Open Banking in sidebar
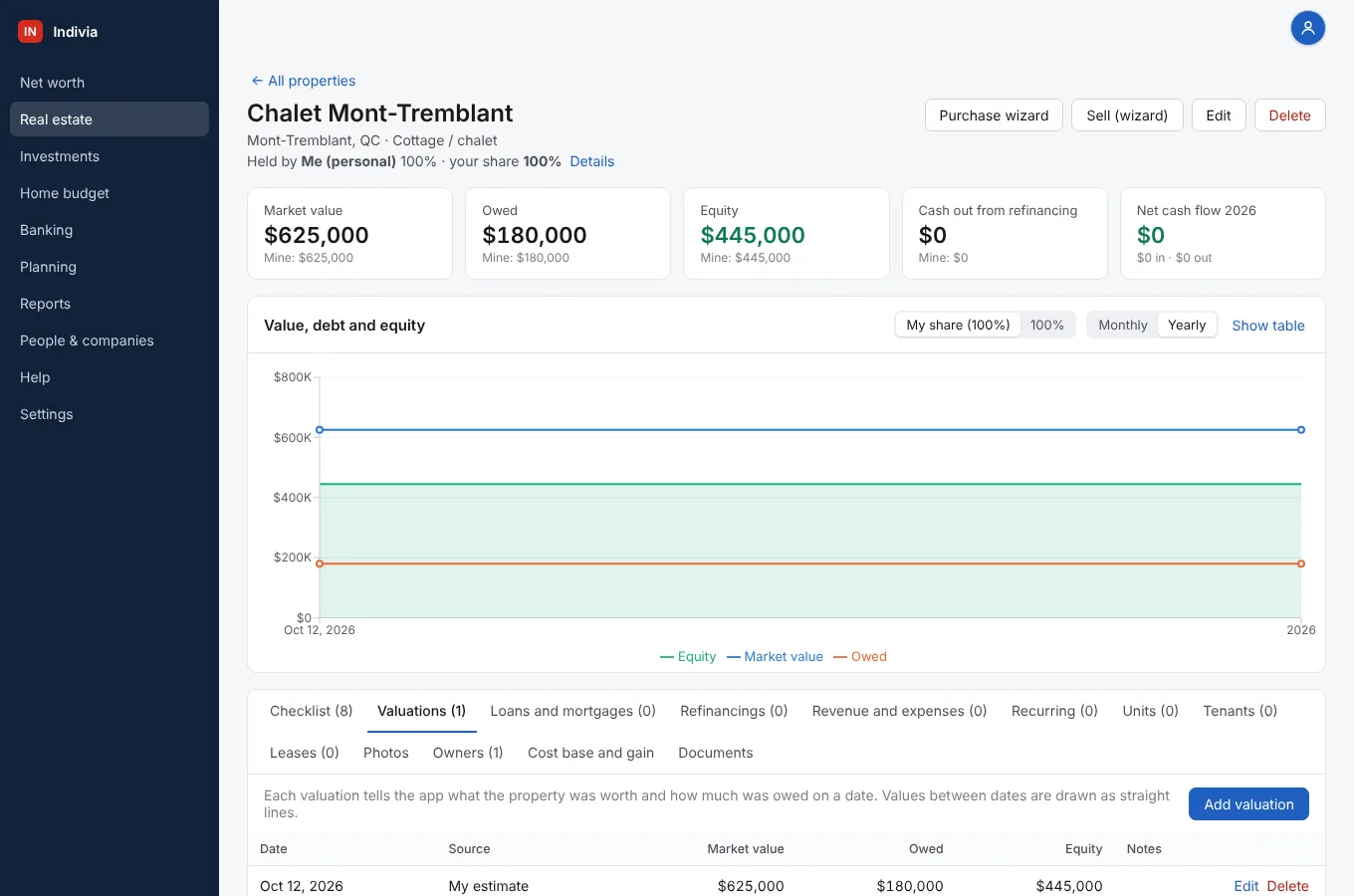Viewport: 1354px width, 896px height. (110, 230)
